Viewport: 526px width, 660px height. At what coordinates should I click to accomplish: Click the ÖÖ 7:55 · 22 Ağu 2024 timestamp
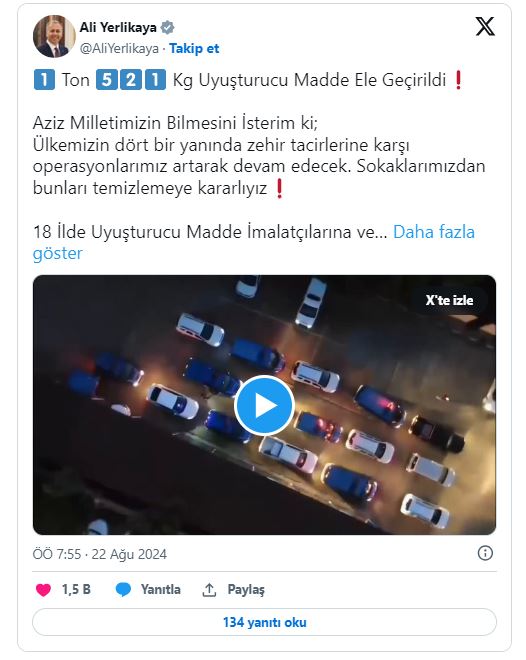point(100,554)
